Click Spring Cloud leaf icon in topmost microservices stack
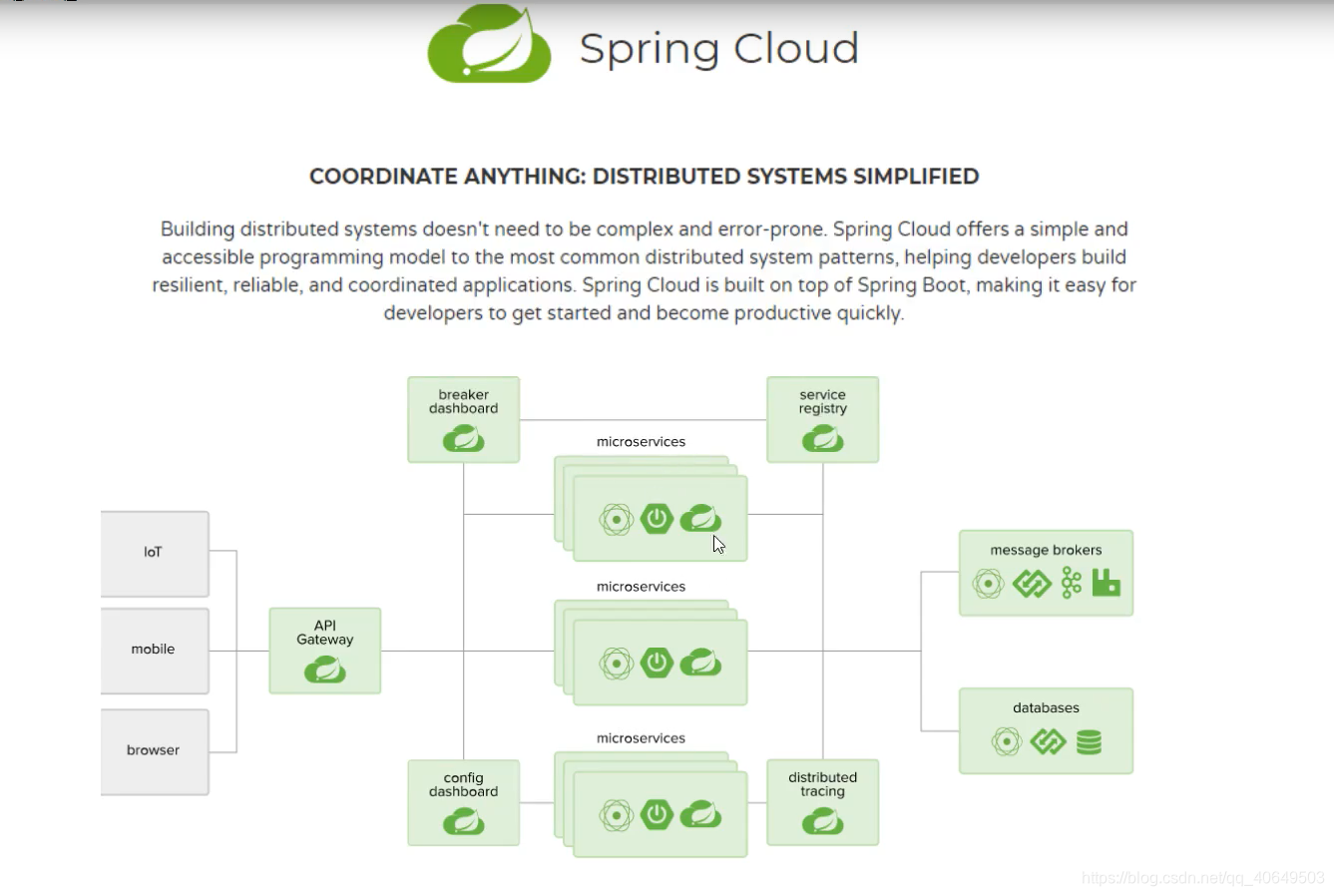Image resolution: width=1334 pixels, height=896 pixels. 700,519
